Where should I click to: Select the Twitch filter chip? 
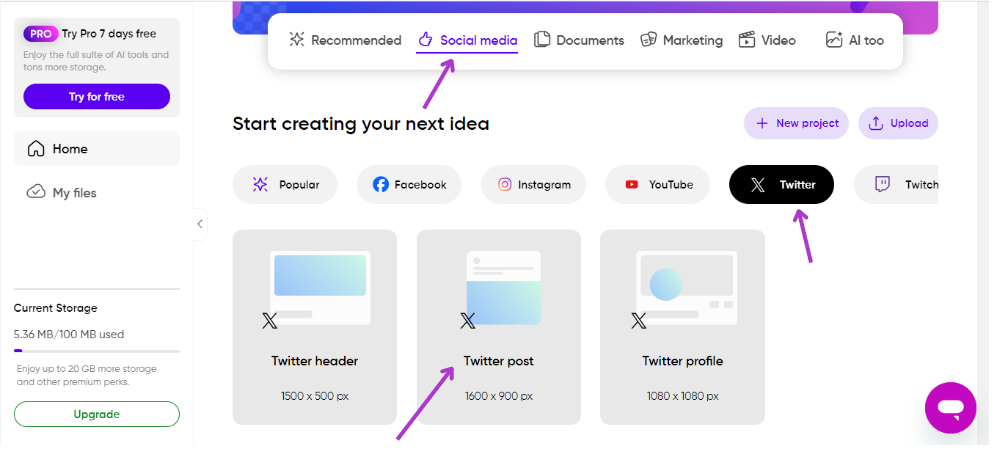[x=896, y=185]
